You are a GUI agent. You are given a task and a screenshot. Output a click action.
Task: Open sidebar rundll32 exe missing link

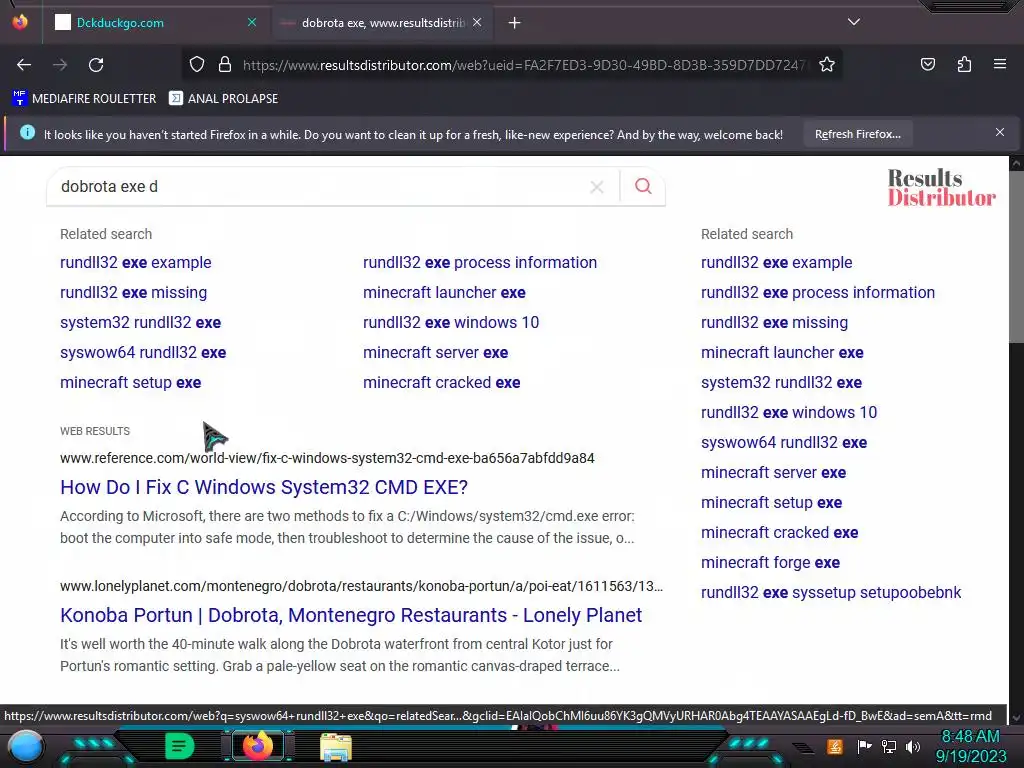pos(775,323)
